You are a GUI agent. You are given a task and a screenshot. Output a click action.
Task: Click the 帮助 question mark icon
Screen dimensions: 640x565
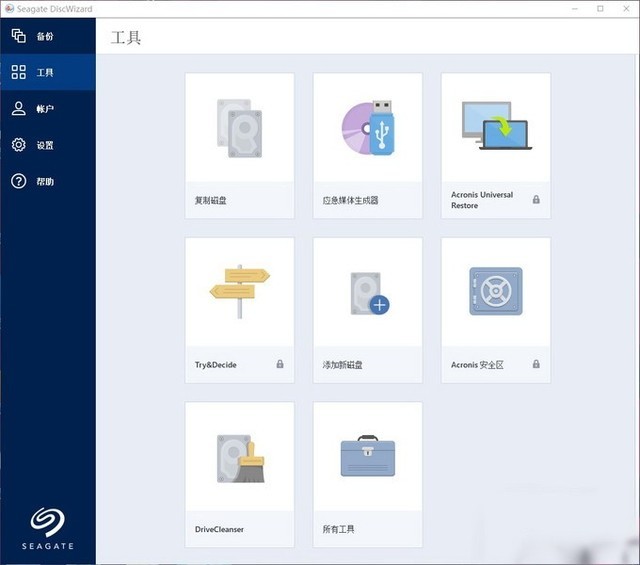[18, 181]
